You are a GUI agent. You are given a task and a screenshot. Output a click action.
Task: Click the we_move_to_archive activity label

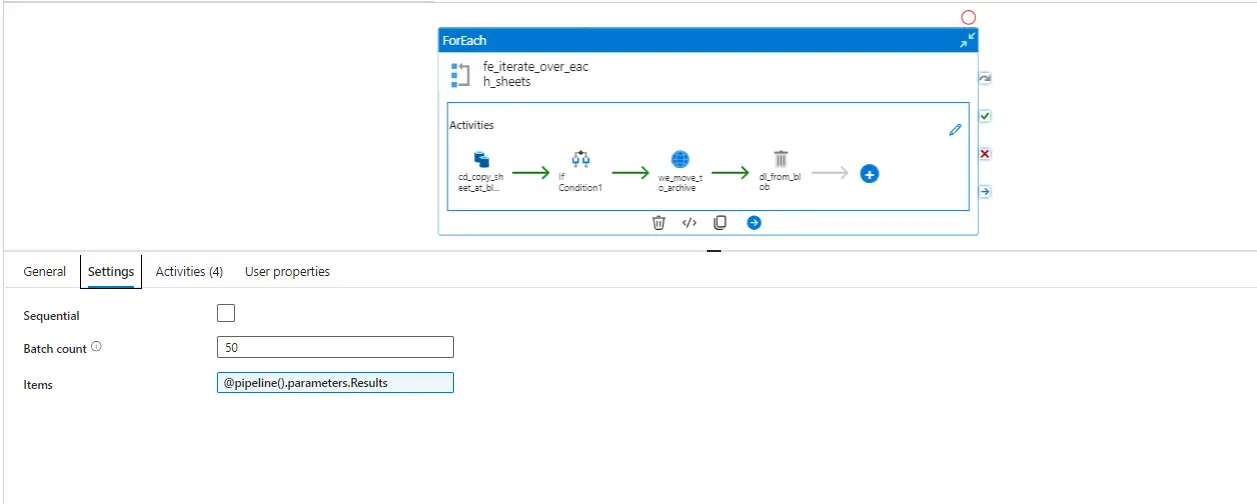(681, 182)
